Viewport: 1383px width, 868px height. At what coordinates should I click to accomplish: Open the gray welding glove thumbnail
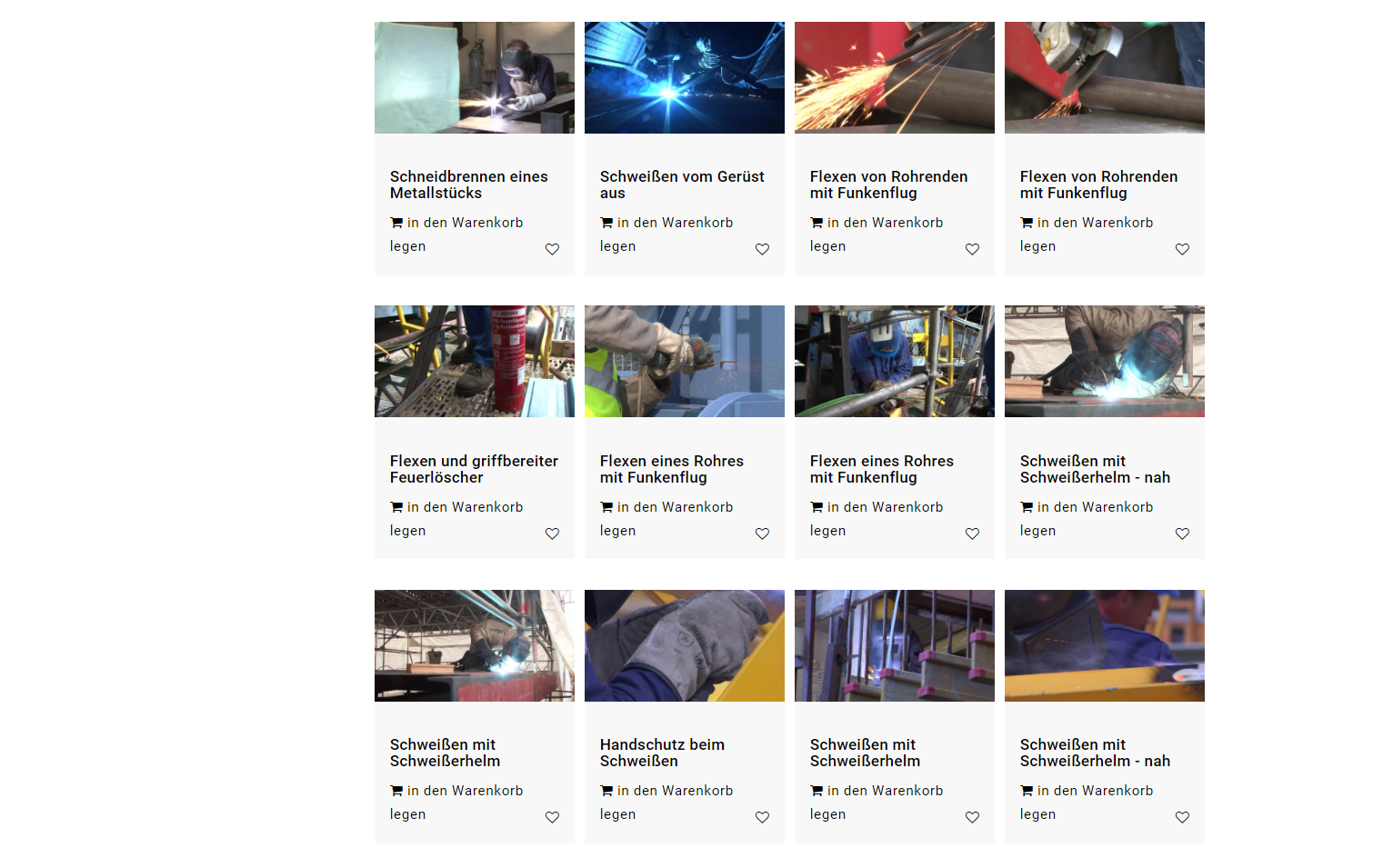click(x=685, y=646)
